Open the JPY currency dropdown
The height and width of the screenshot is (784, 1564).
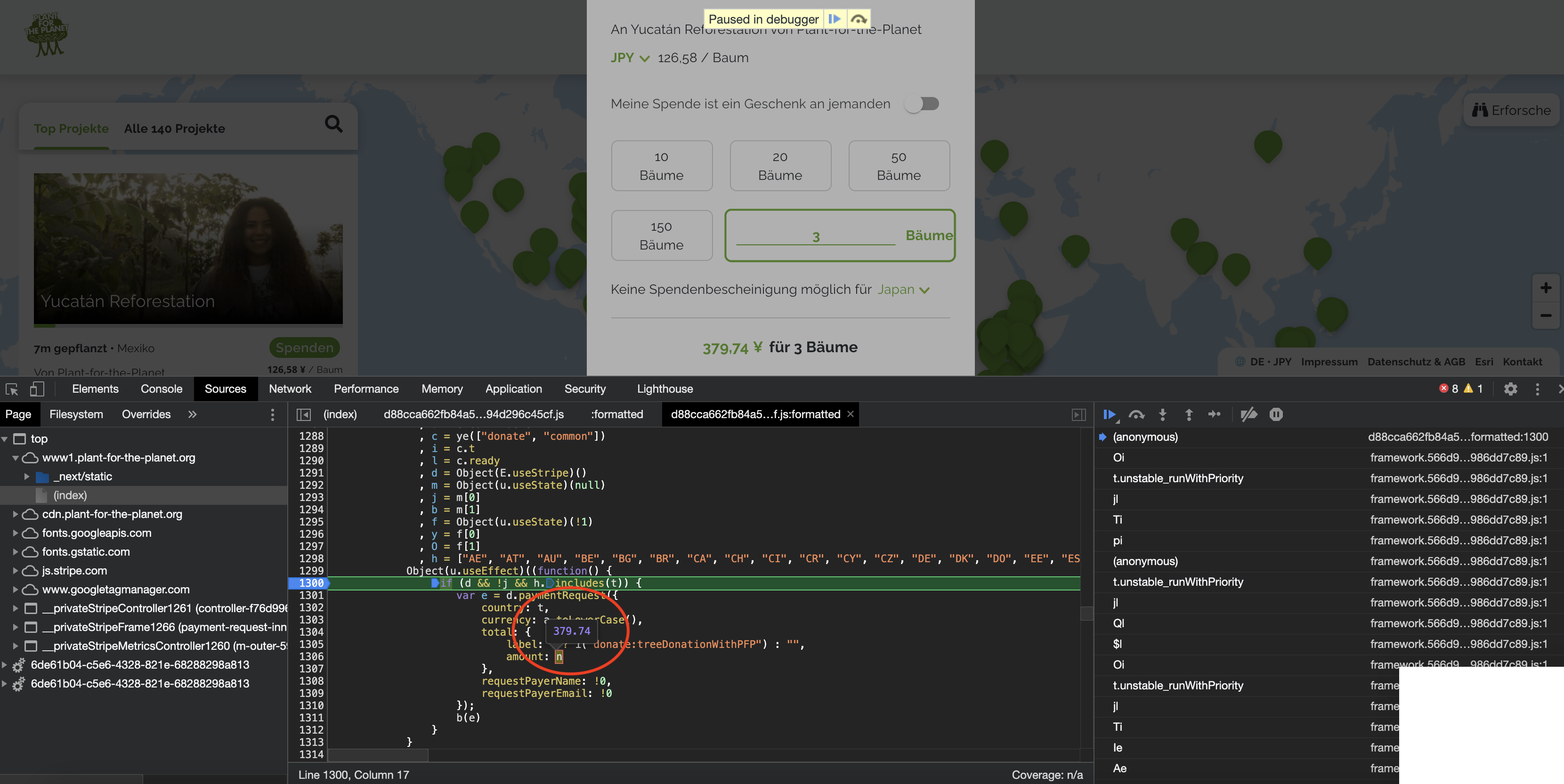click(x=629, y=58)
